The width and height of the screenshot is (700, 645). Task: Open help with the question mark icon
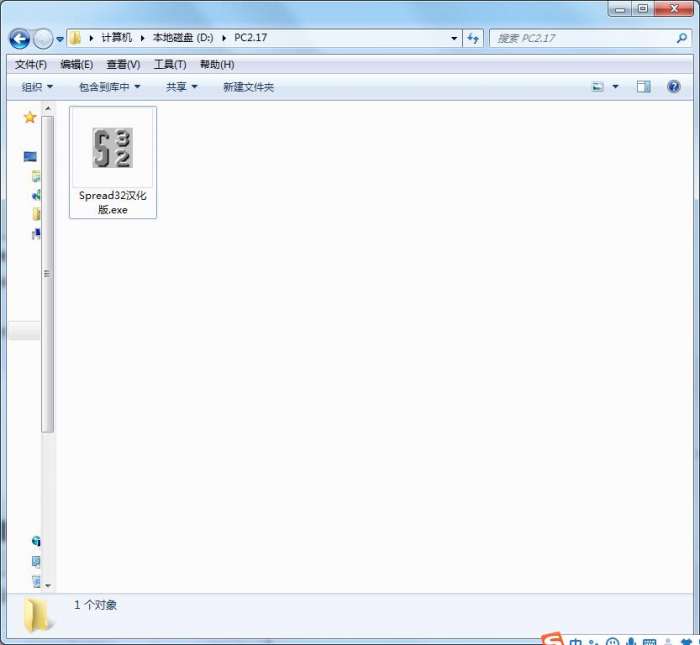673,86
